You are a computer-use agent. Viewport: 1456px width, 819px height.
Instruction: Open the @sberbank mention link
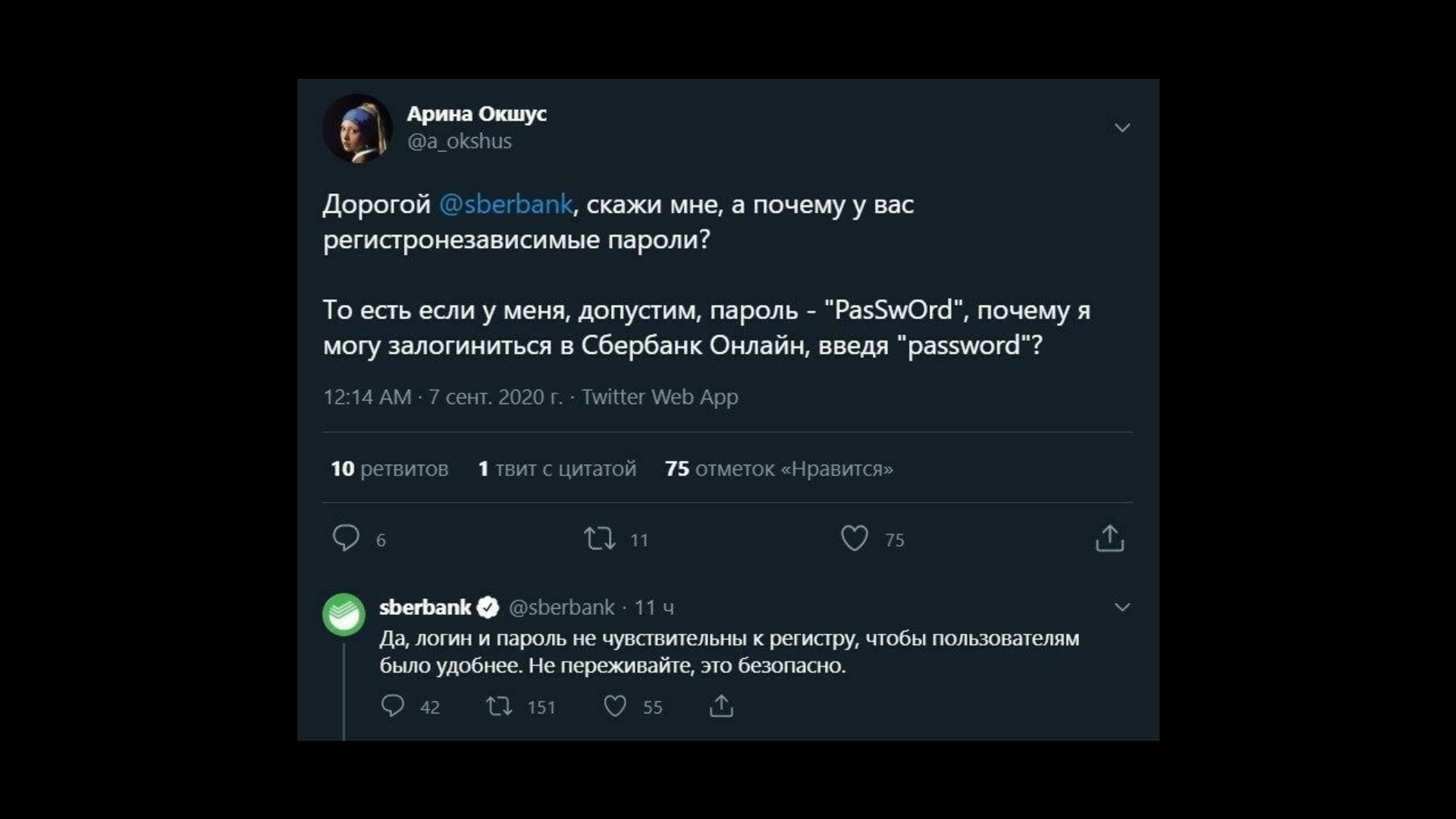click(506, 204)
